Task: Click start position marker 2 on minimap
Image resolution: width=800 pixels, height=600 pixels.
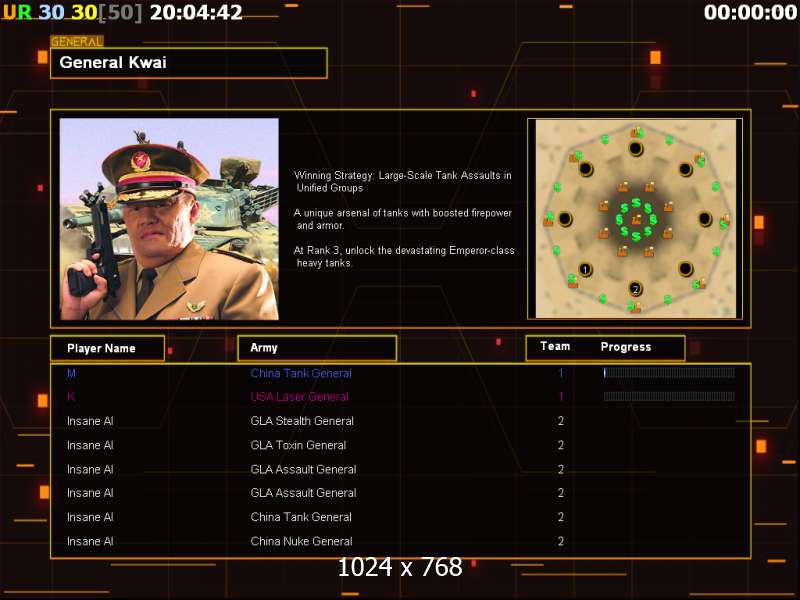Action: tap(635, 289)
